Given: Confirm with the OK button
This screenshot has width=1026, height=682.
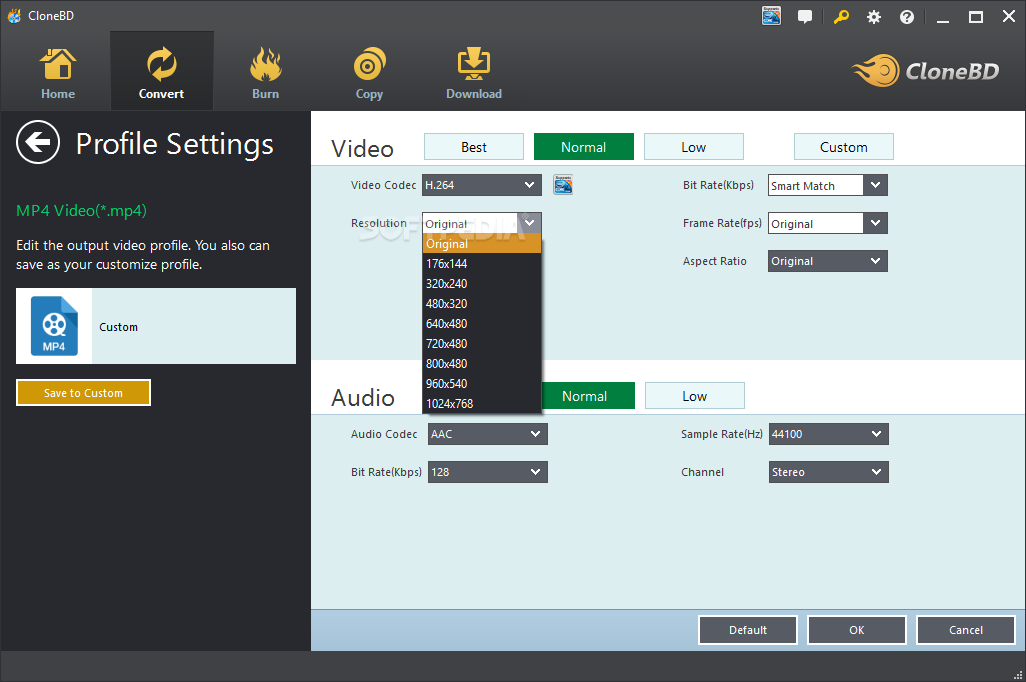Looking at the screenshot, I should pos(857,630).
